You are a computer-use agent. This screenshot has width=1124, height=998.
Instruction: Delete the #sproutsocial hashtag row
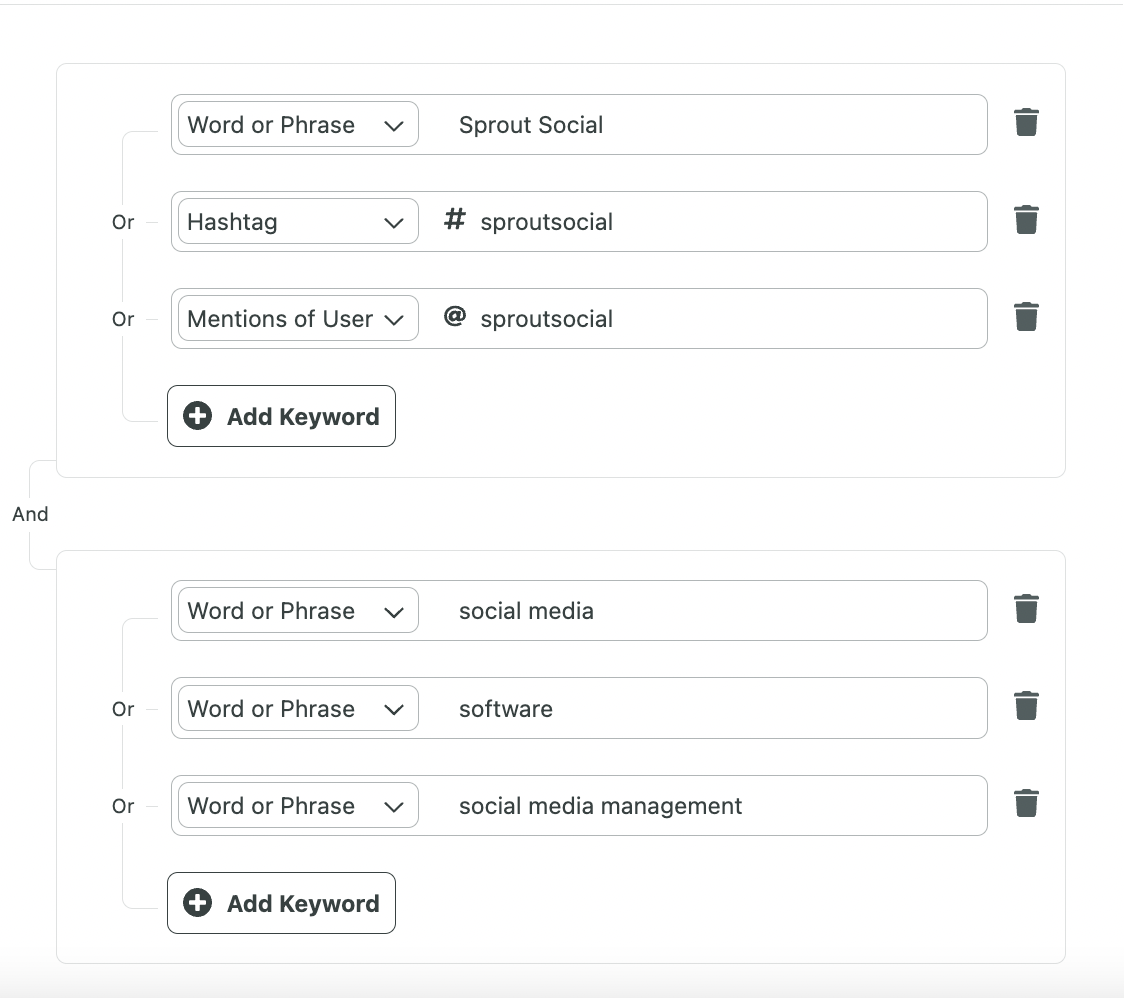pyautogui.click(x=1026, y=220)
